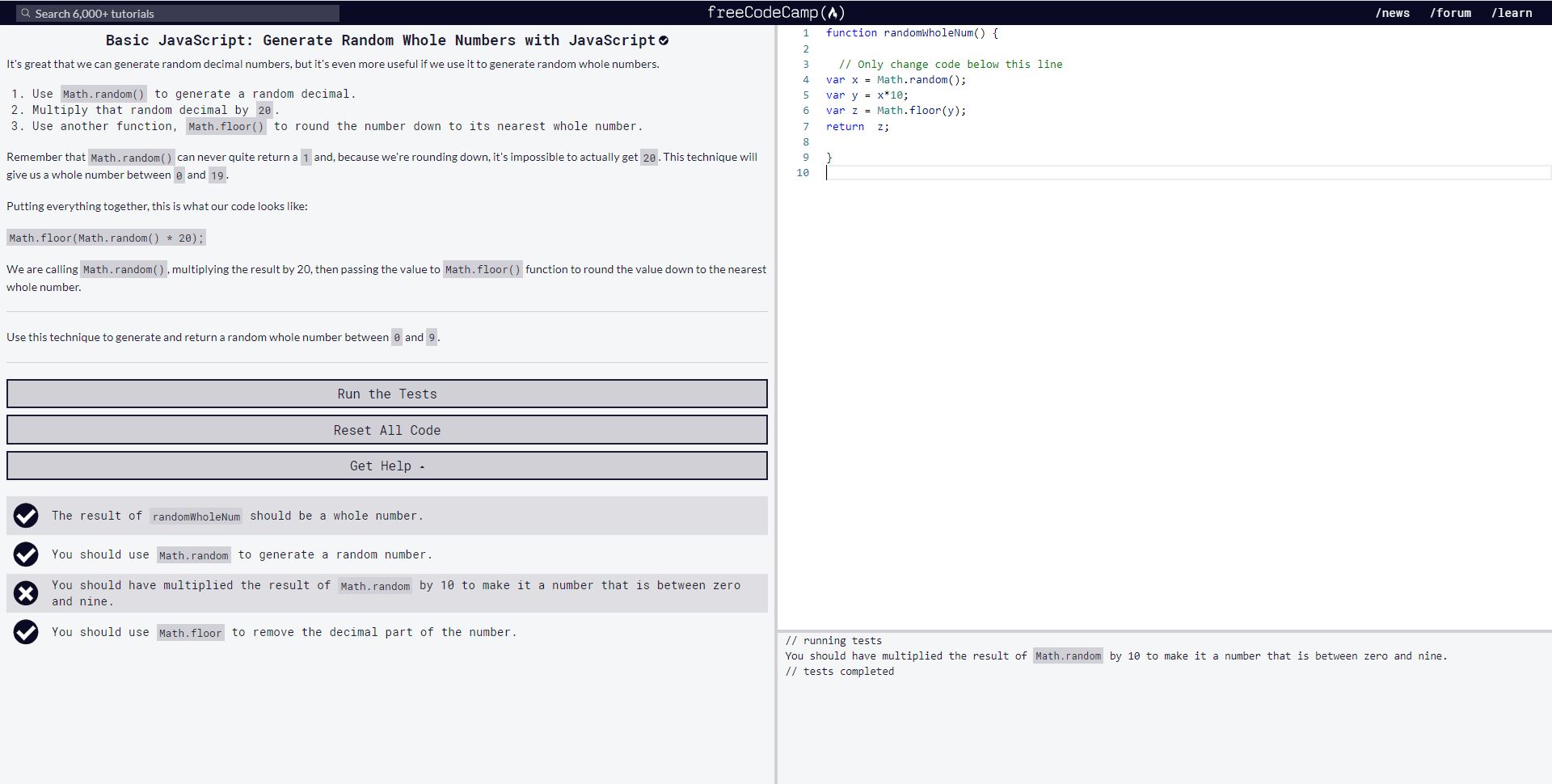
Task: Click the X icon on the failing multiply test
Action: (26, 592)
